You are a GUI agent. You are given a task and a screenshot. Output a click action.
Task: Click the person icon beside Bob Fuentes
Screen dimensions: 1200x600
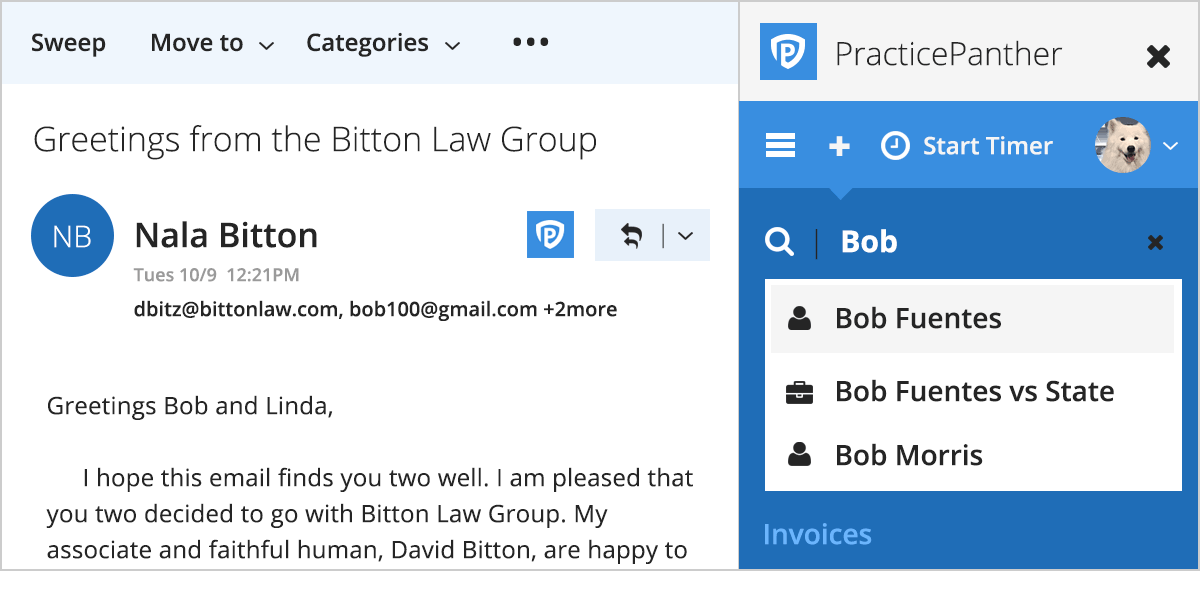[x=799, y=319]
